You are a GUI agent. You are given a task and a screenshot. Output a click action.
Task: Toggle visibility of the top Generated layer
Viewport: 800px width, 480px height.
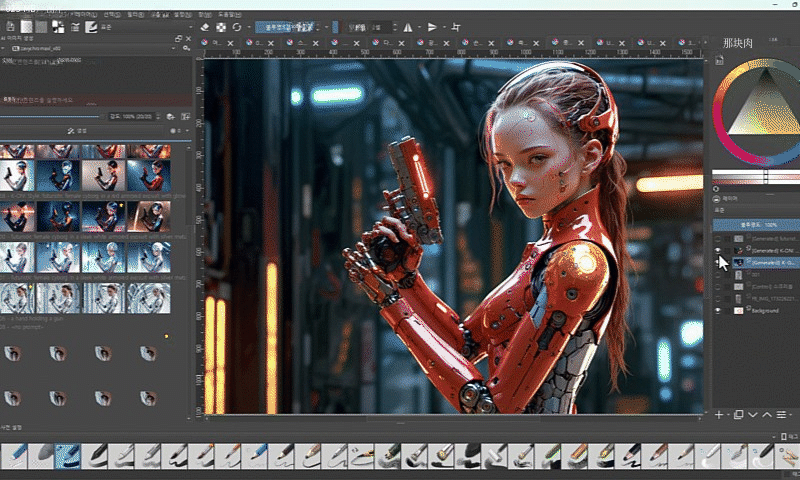(x=718, y=239)
